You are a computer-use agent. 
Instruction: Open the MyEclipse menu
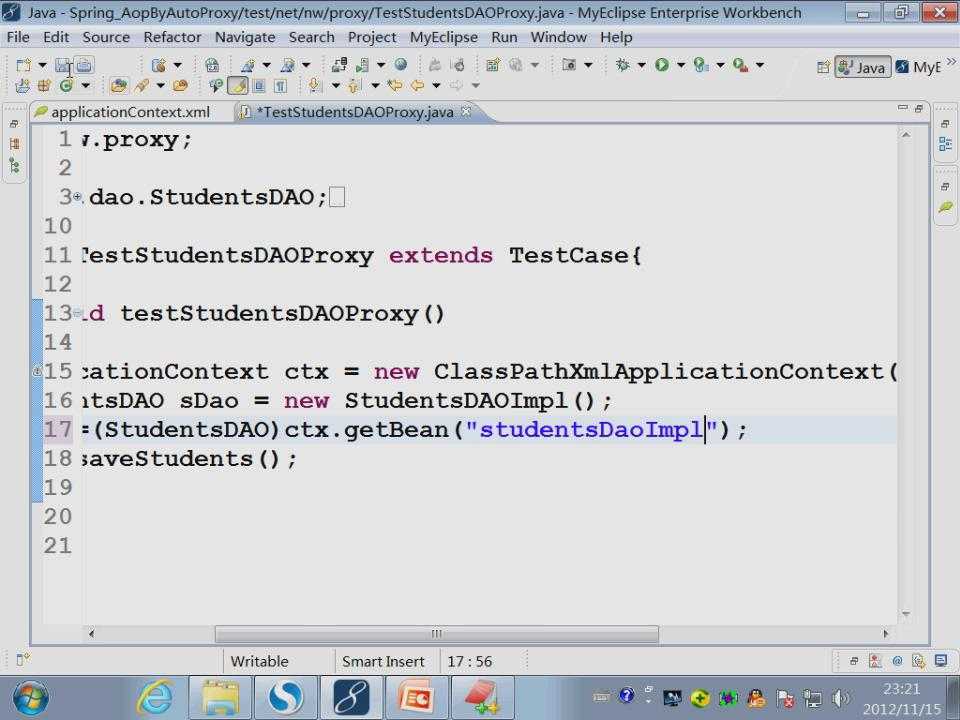point(444,37)
